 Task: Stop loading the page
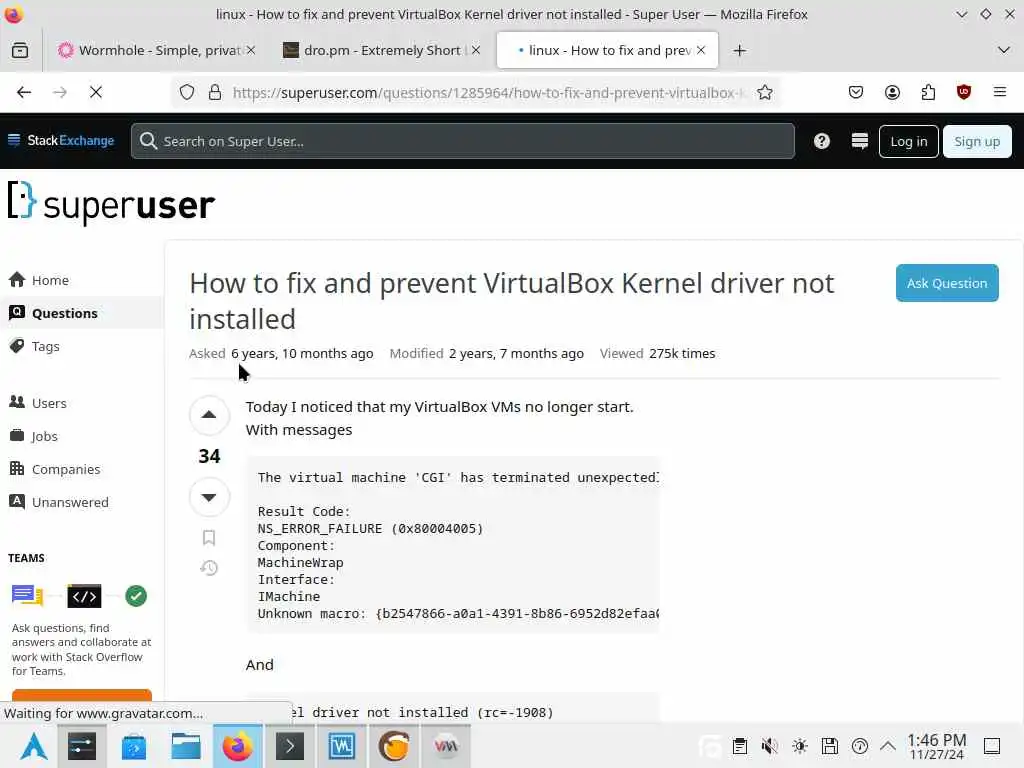pyautogui.click(x=96, y=92)
